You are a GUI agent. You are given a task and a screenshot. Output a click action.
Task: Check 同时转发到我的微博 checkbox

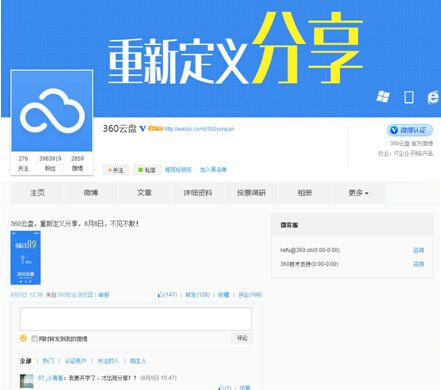[34, 339]
